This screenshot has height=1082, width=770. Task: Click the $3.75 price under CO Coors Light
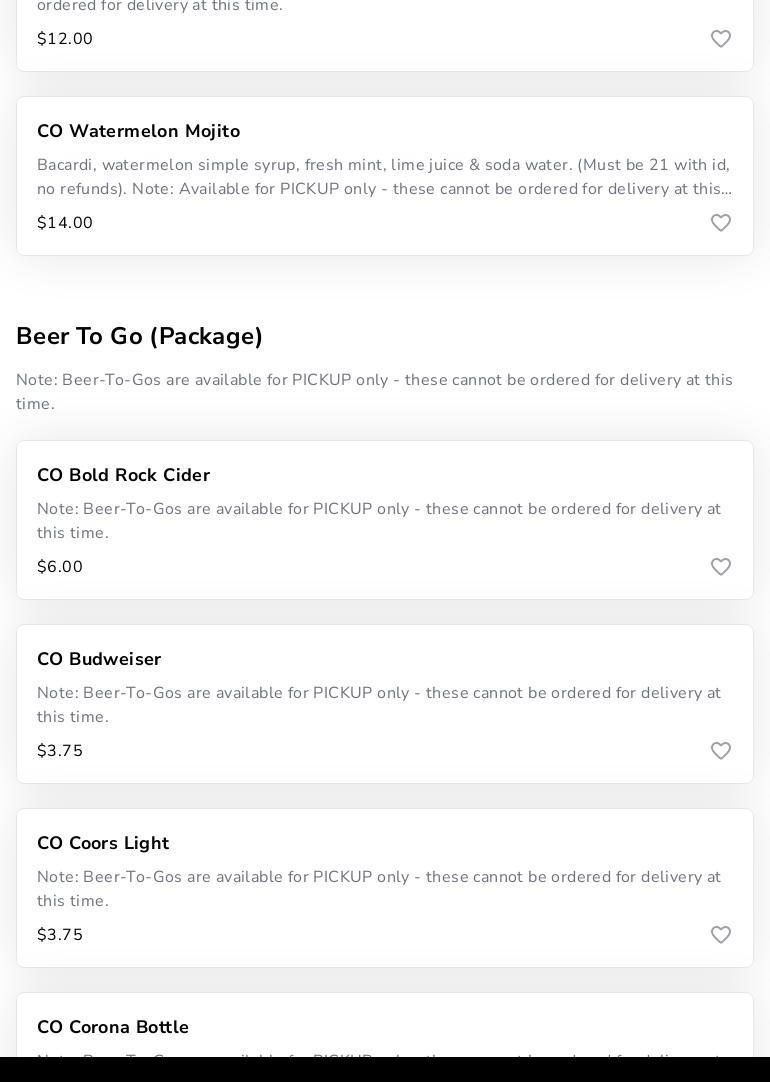click(x=60, y=935)
